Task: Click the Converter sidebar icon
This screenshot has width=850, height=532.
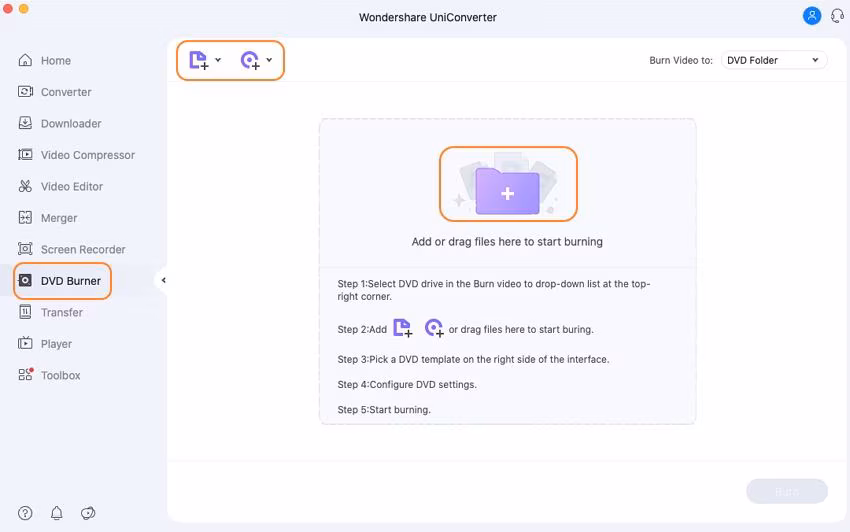Action: point(25,92)
